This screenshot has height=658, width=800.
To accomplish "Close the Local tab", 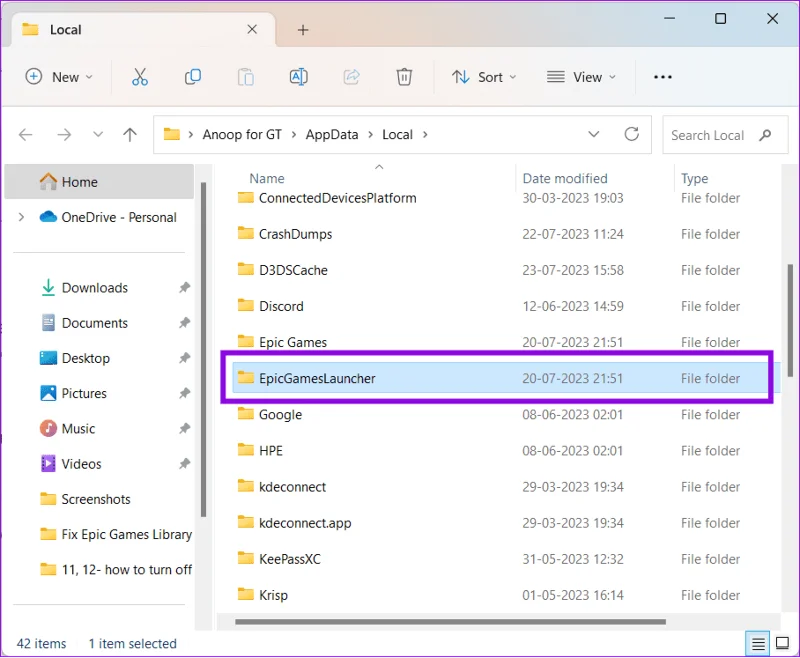I will pyautogui.click(x=252, y=30).
